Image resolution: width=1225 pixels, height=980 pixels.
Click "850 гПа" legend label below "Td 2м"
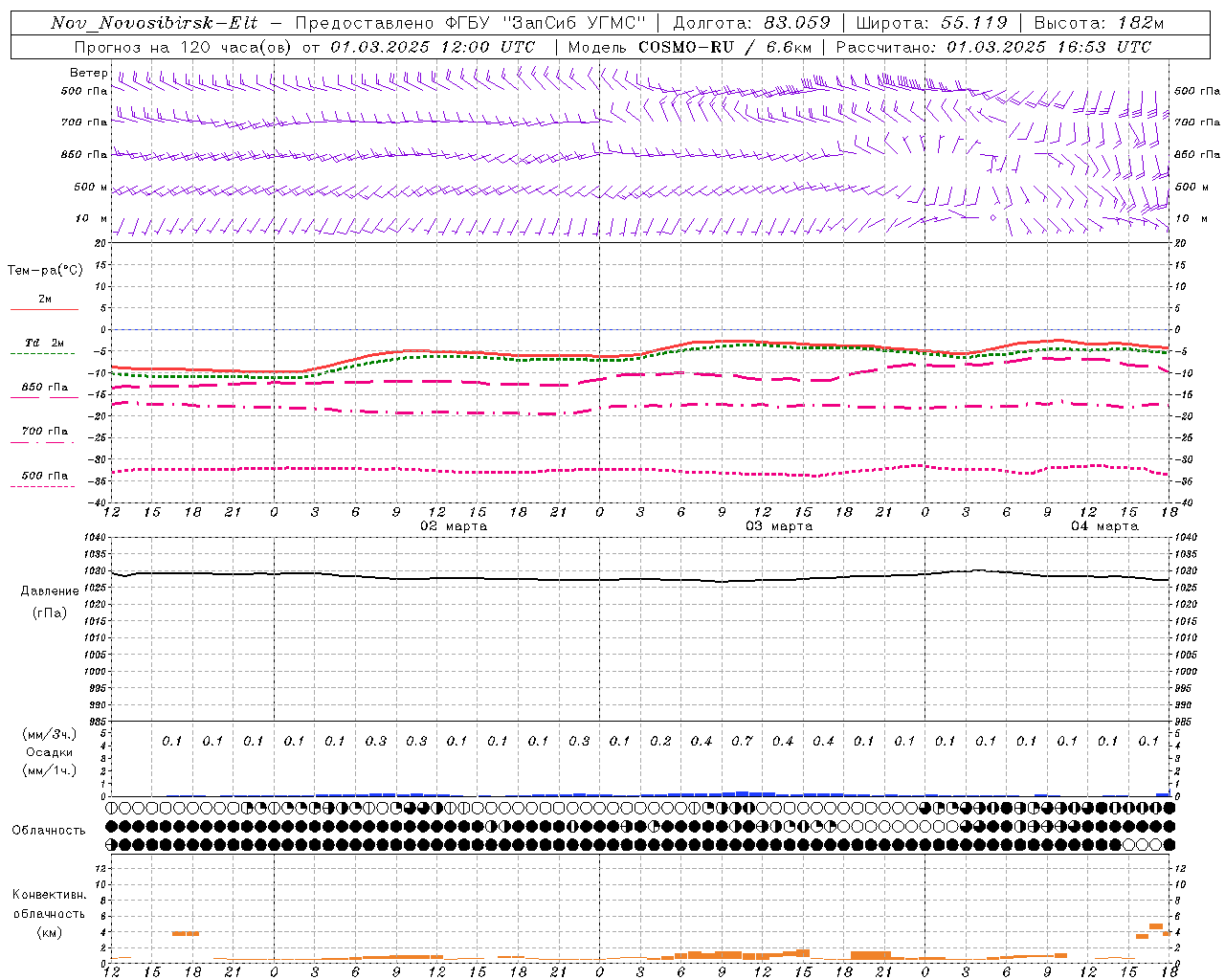coord(45,388)
